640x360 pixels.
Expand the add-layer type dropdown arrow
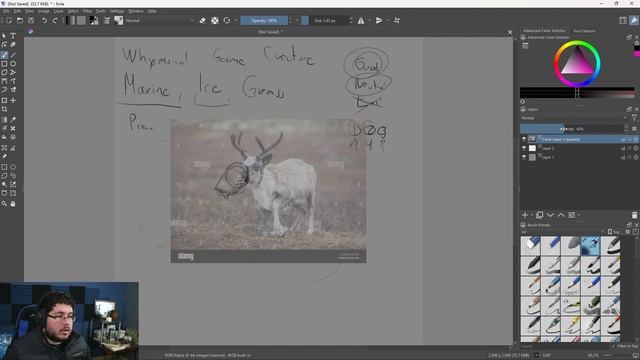point(532,215)
